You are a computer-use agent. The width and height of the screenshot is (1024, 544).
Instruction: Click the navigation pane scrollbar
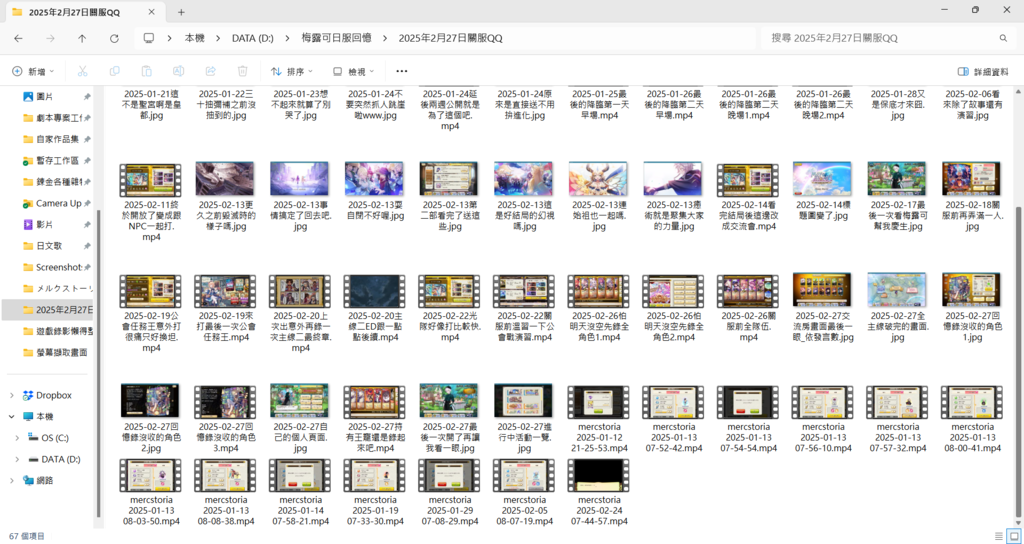click(x=99, y=362)
